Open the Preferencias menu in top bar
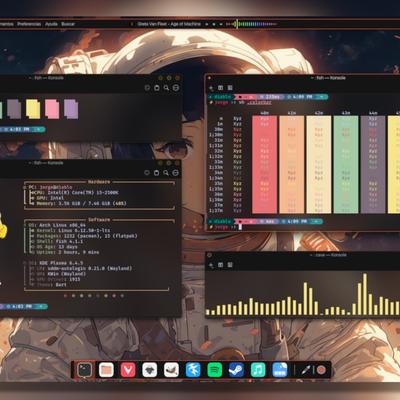The height and width of the screenshot is (400, 400). (29, 24)
